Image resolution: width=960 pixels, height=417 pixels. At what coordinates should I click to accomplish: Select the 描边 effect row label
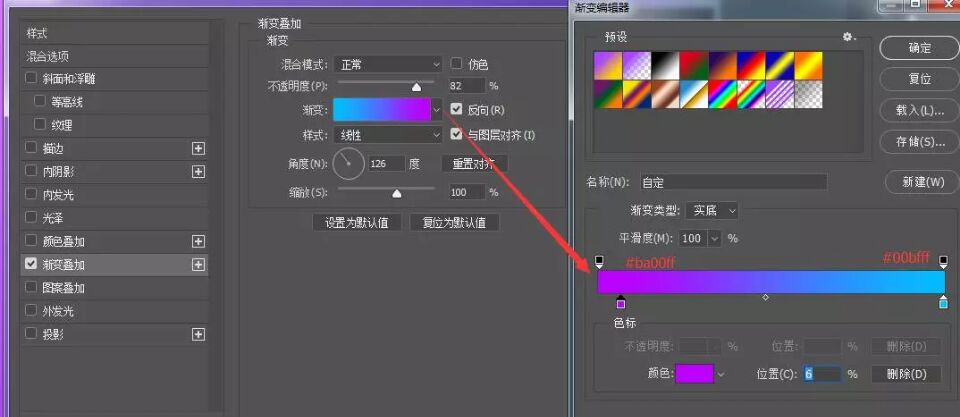[53, 148]
